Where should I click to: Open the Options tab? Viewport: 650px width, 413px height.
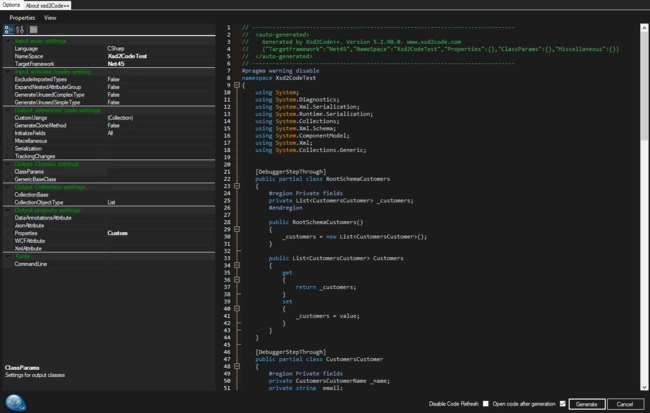pyautogui.click(x=11, y=5)
